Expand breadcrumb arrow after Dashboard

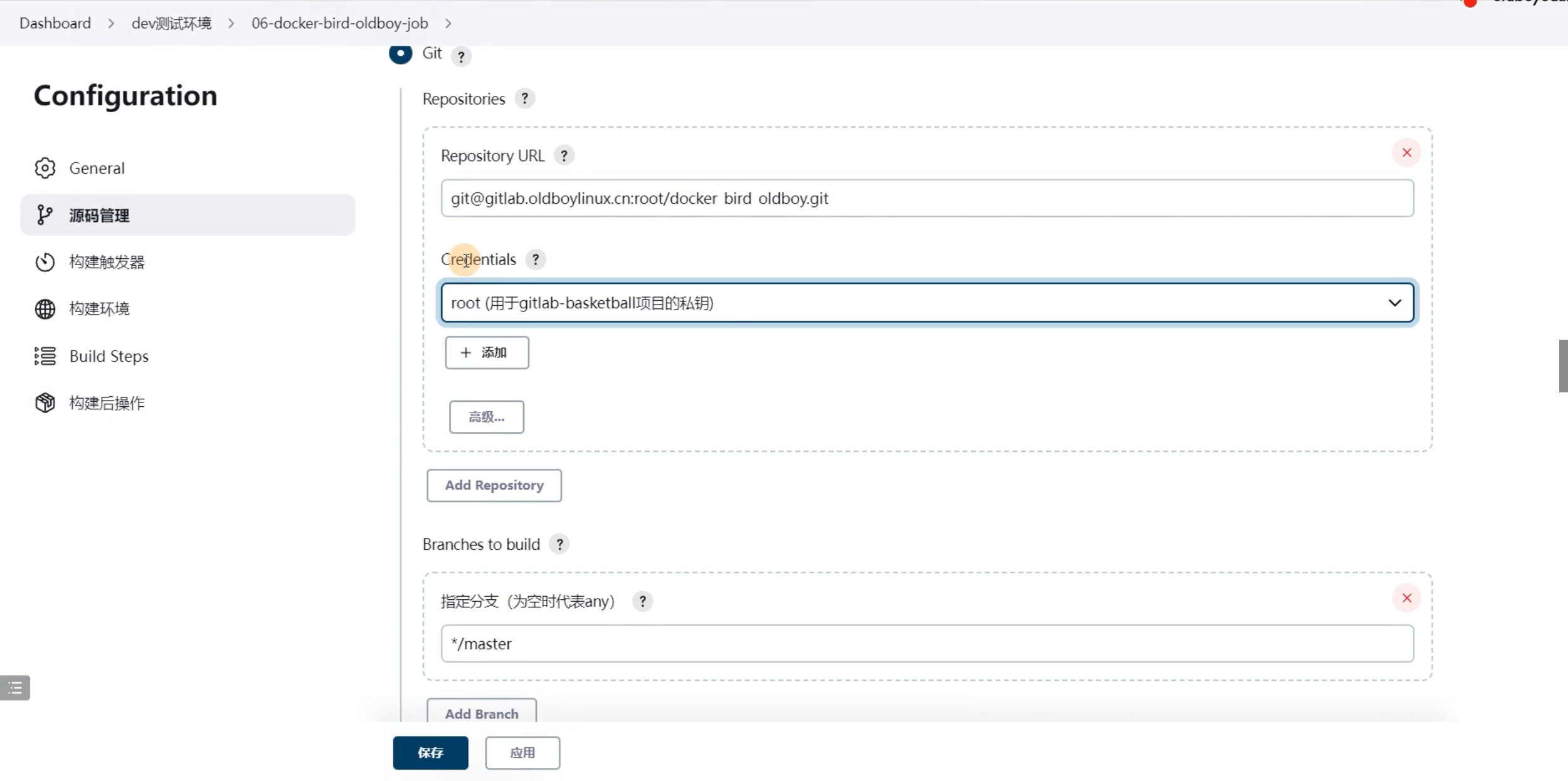[x=111, y=23]
